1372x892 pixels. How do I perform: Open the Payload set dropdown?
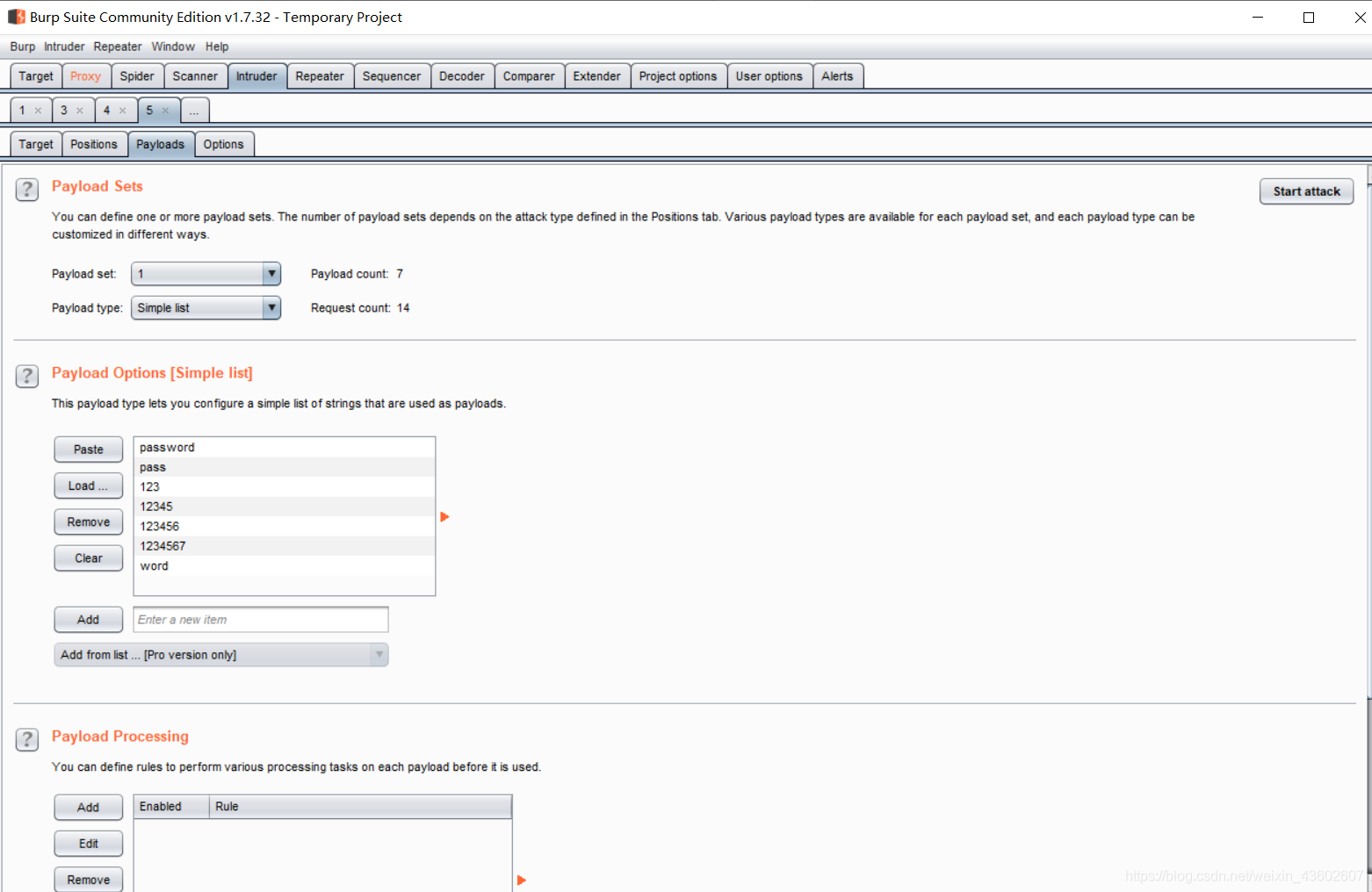coord(206,274)
